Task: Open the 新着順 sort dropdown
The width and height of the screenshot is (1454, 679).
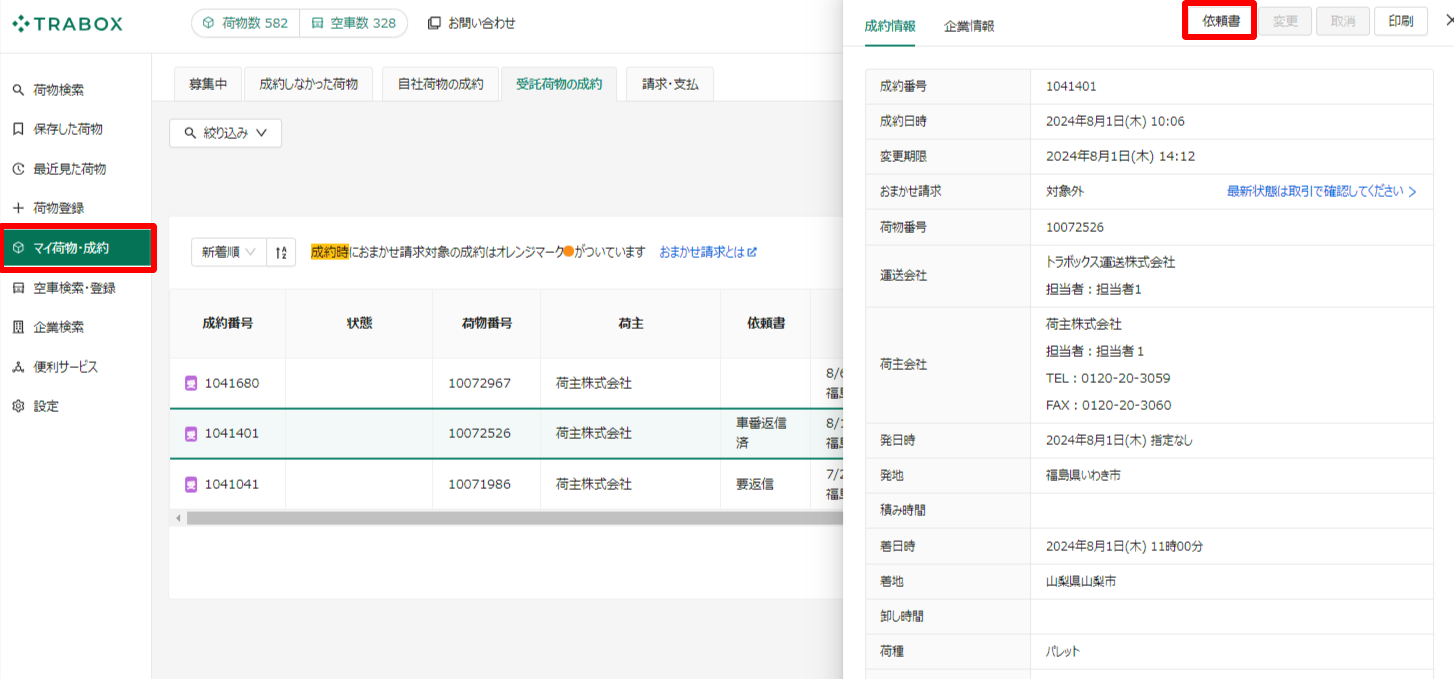Action: pos(229,252)
